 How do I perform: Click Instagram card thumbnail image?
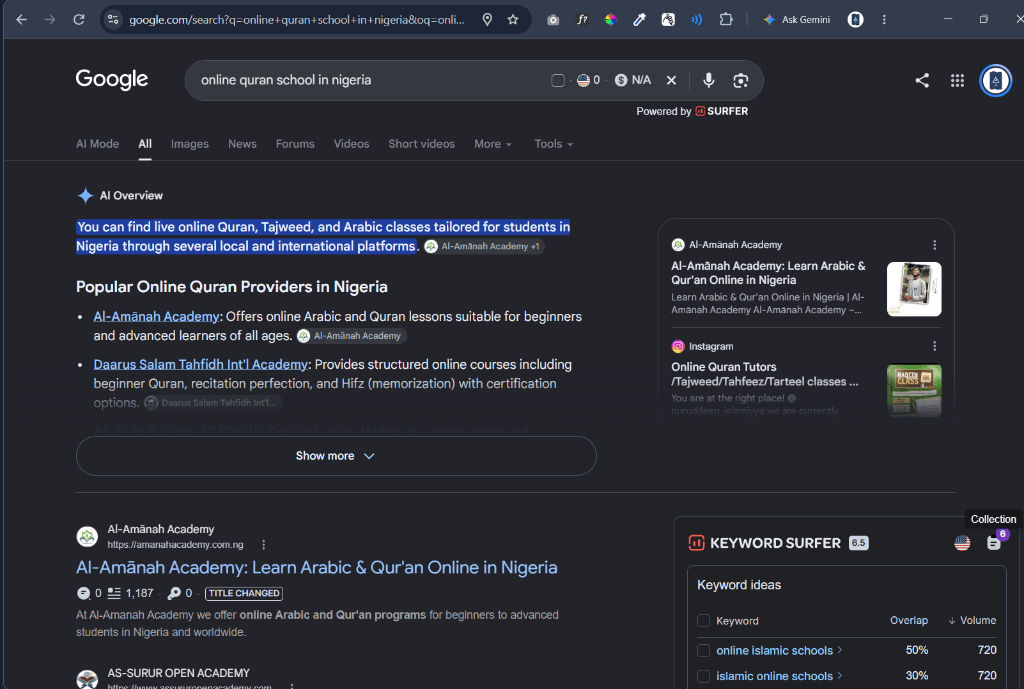[914, 390]
